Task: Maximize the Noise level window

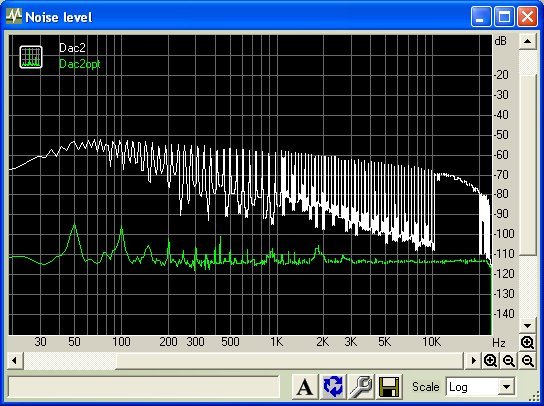Action: point(504,16)
